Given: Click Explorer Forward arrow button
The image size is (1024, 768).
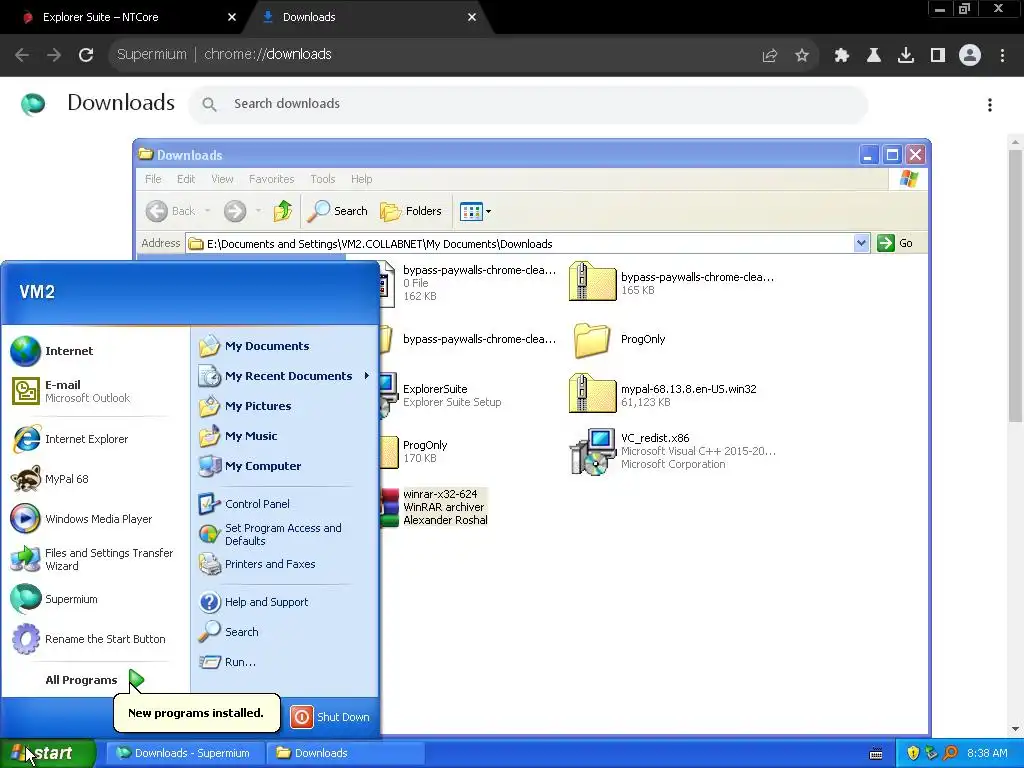Looking at the screenshot, I should 235,211.
